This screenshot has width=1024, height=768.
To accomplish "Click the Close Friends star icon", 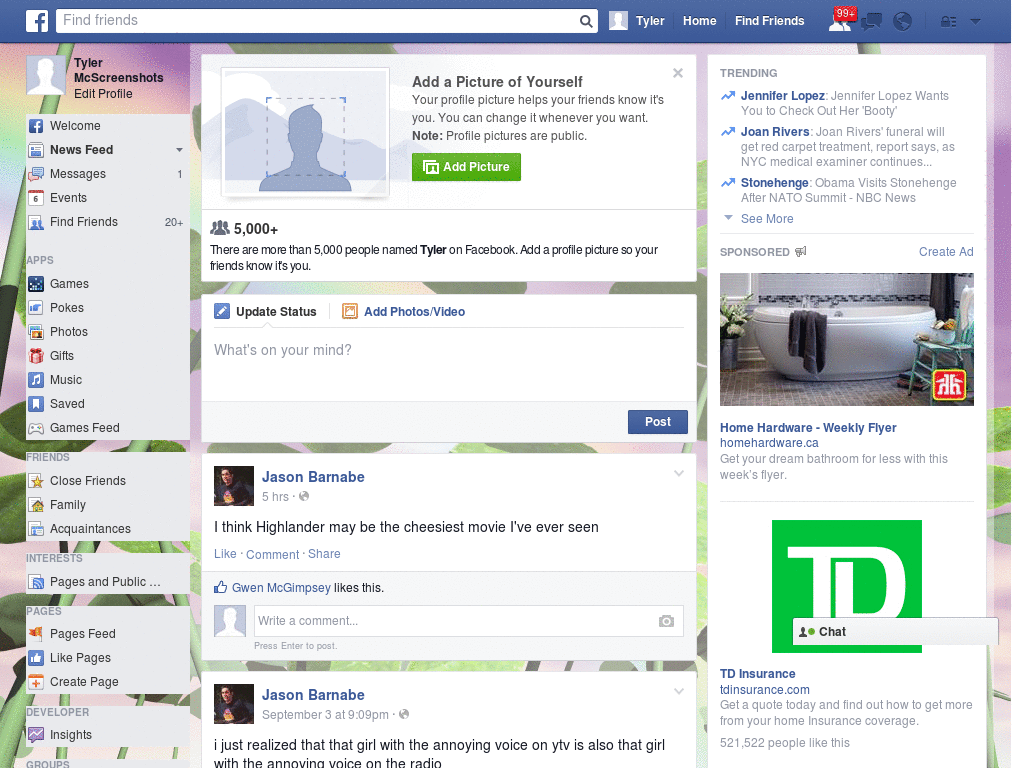I will tap(36, 481).
